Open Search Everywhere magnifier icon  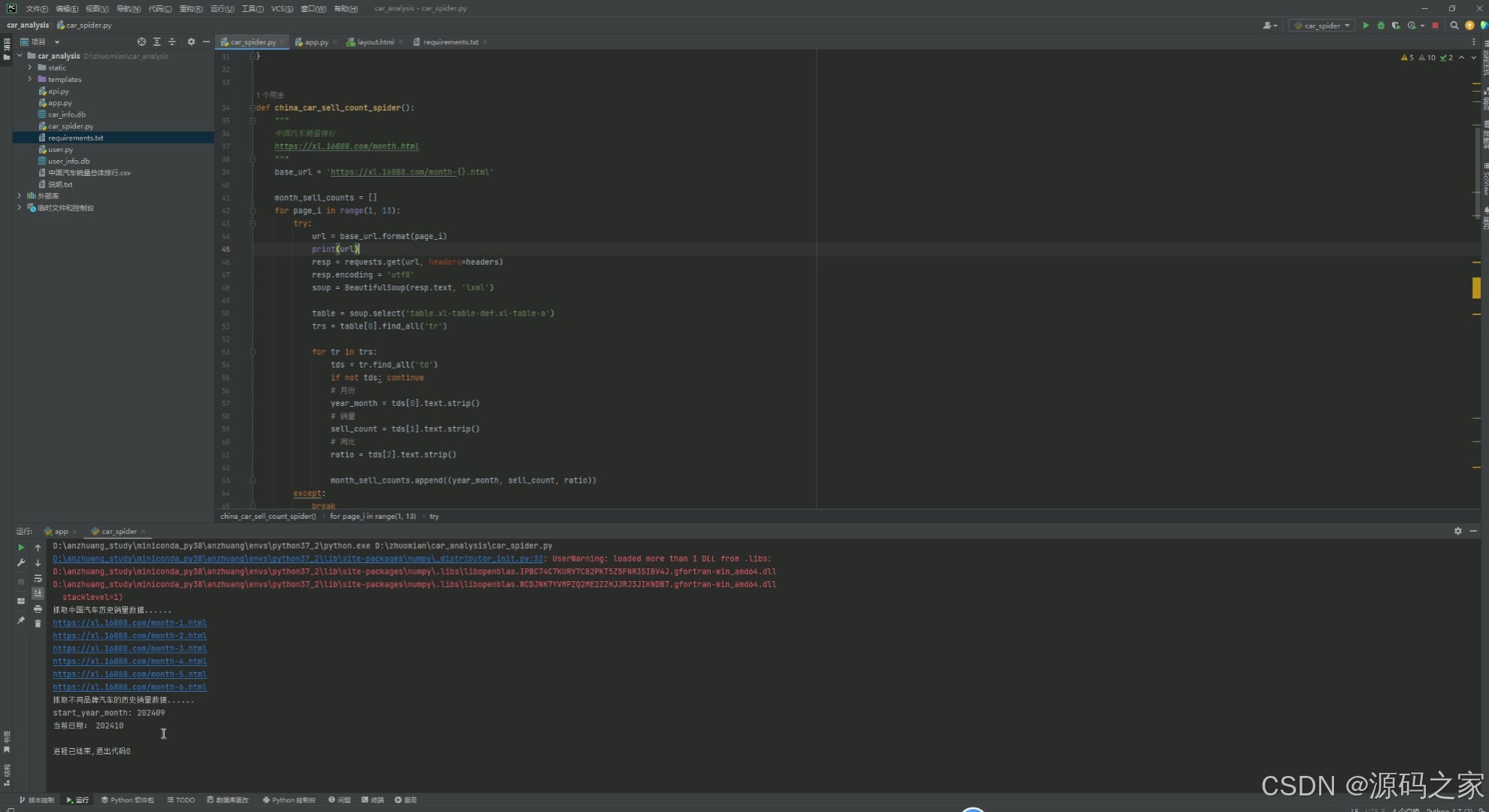[1454, 26]
